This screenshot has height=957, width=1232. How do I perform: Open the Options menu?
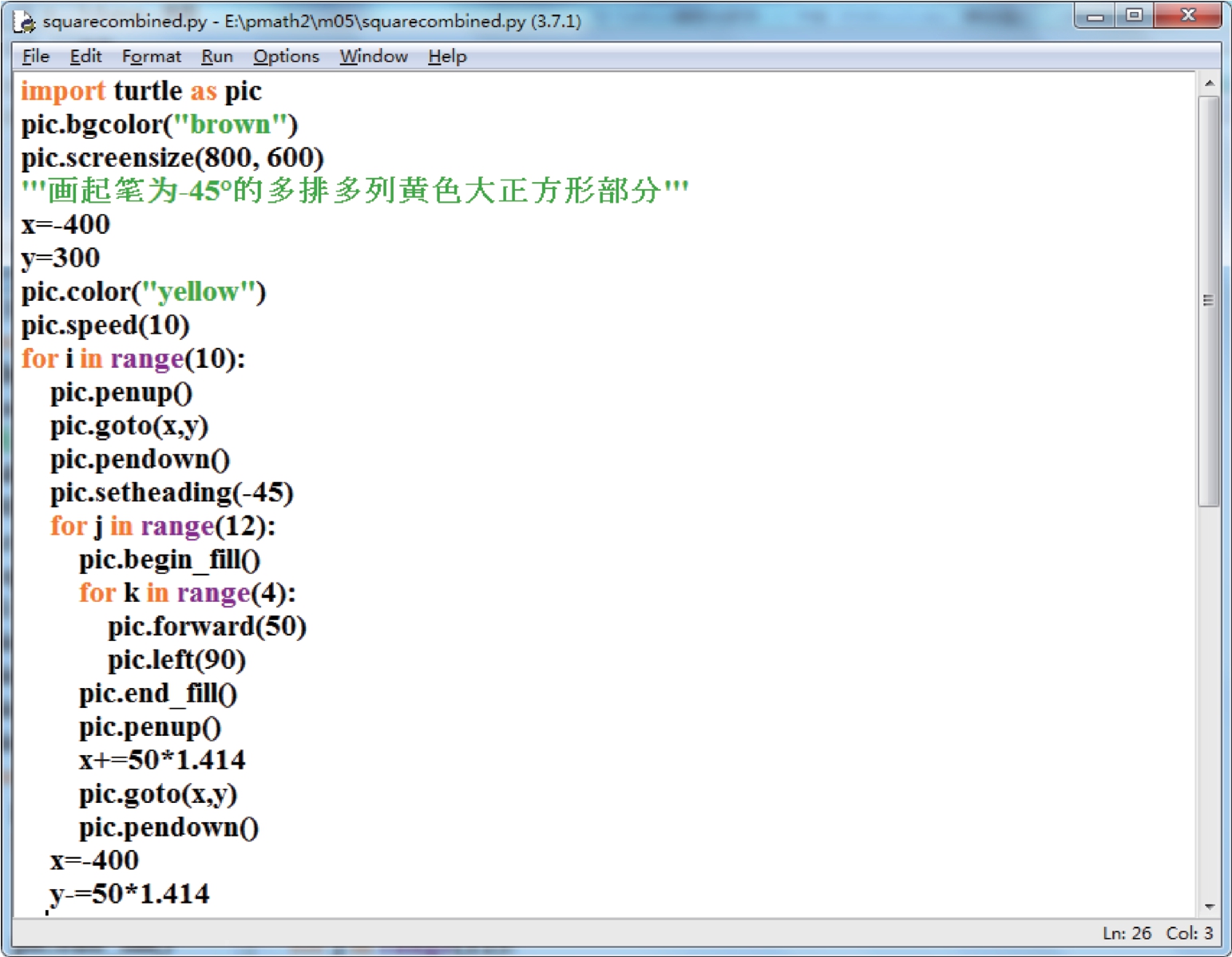(286, 57)
